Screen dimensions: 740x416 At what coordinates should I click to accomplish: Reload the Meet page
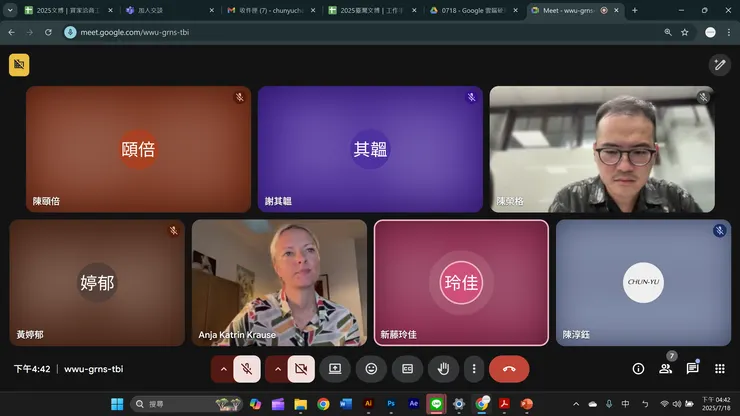tap(48, 32)
